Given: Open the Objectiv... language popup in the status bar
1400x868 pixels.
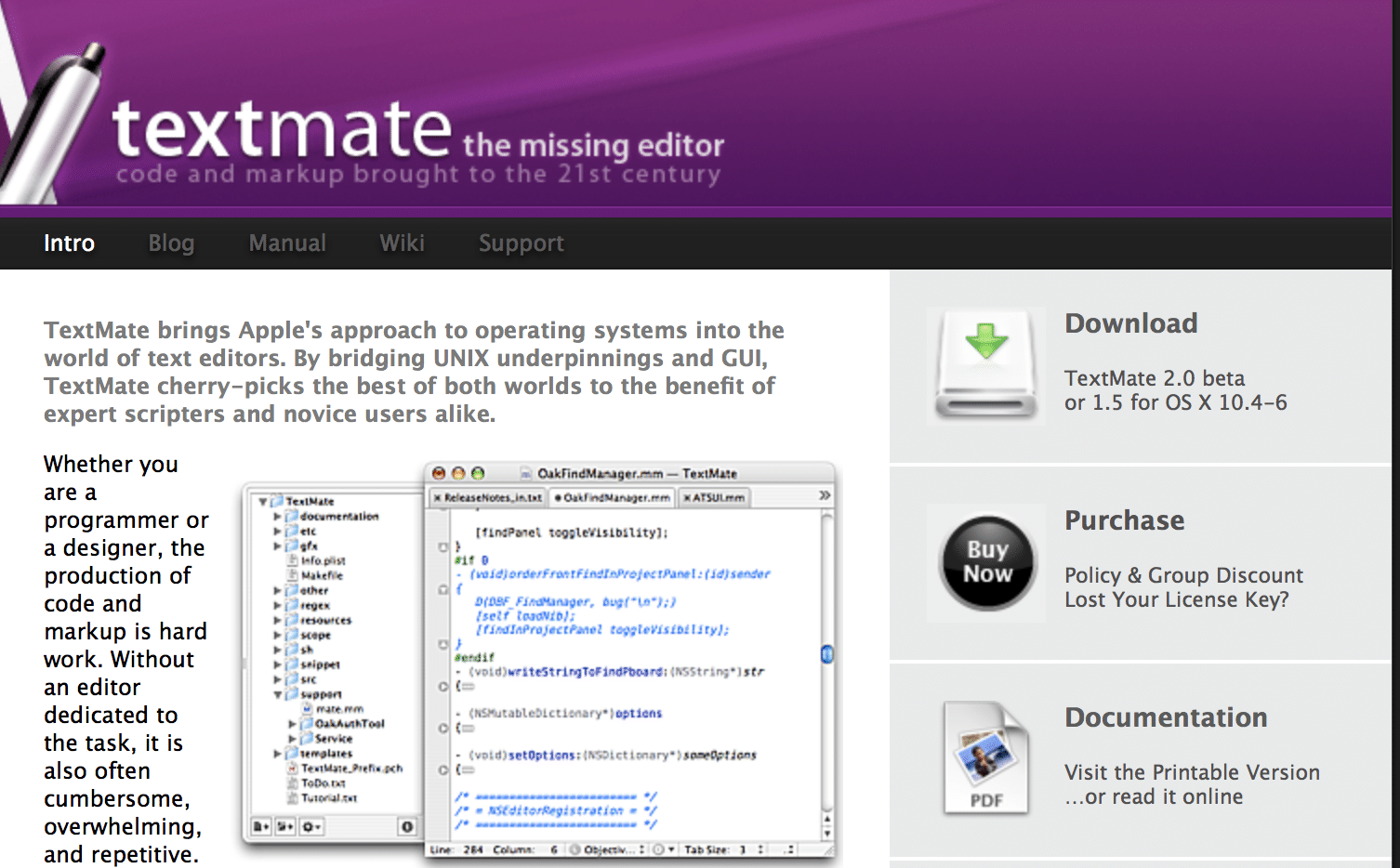Looking at the screenshot, I should click(607, 849).
